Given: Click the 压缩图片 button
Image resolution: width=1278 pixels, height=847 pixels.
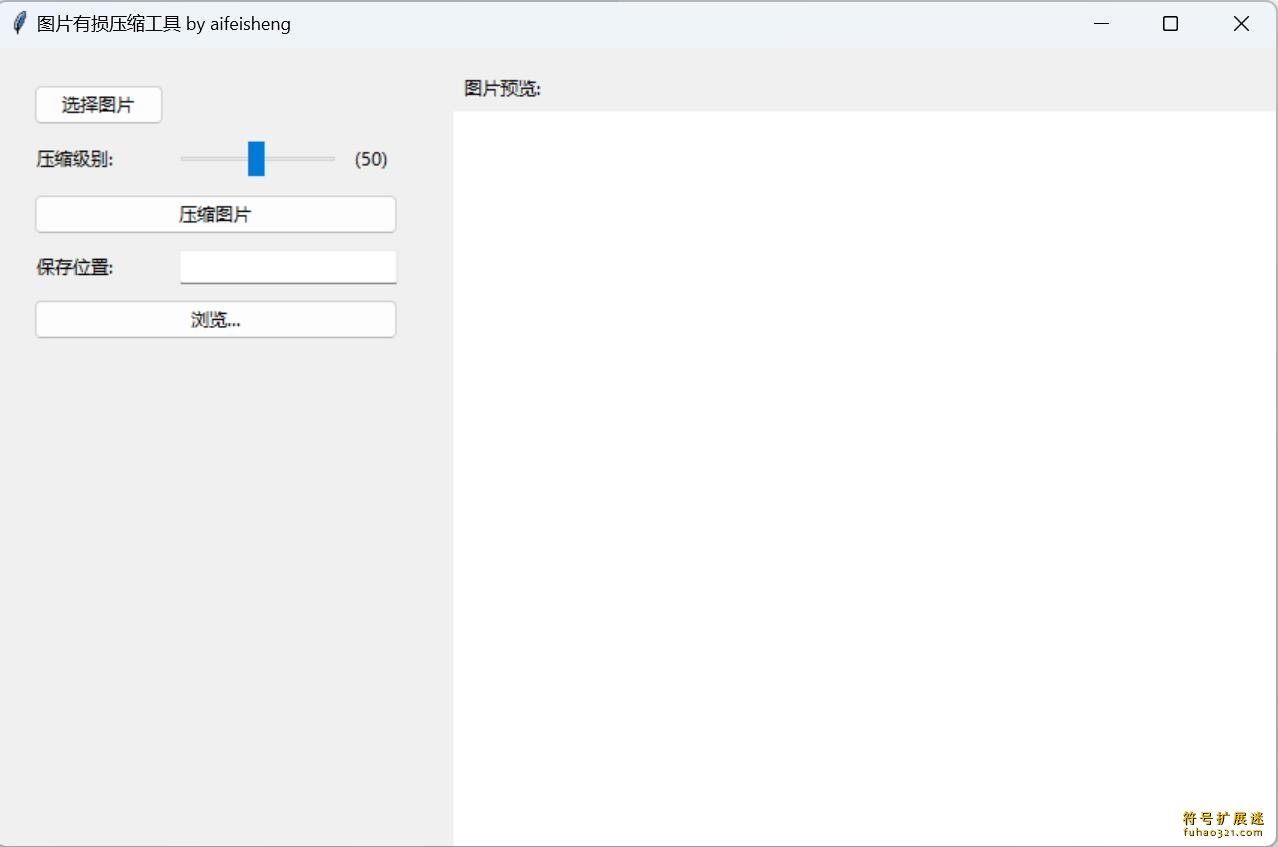Looking at the screenshot, I should click(x=215, y=214).
